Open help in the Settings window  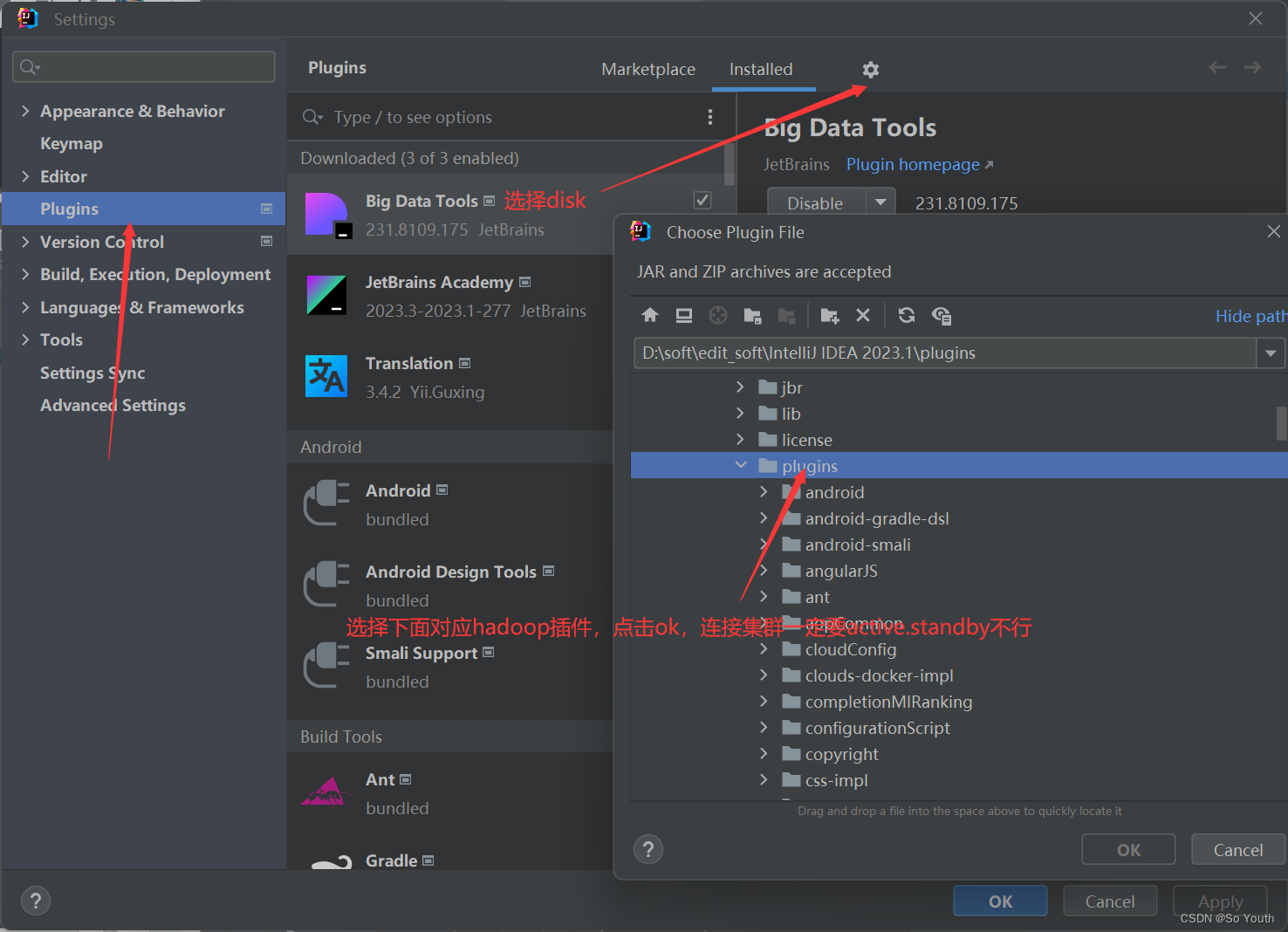coord(35,901)
